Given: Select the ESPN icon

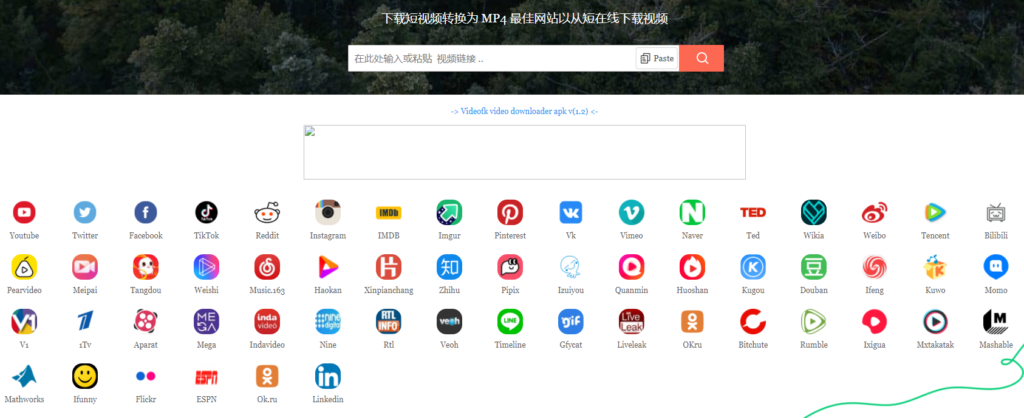Looking at the screenshot, I should pos(206,377).
